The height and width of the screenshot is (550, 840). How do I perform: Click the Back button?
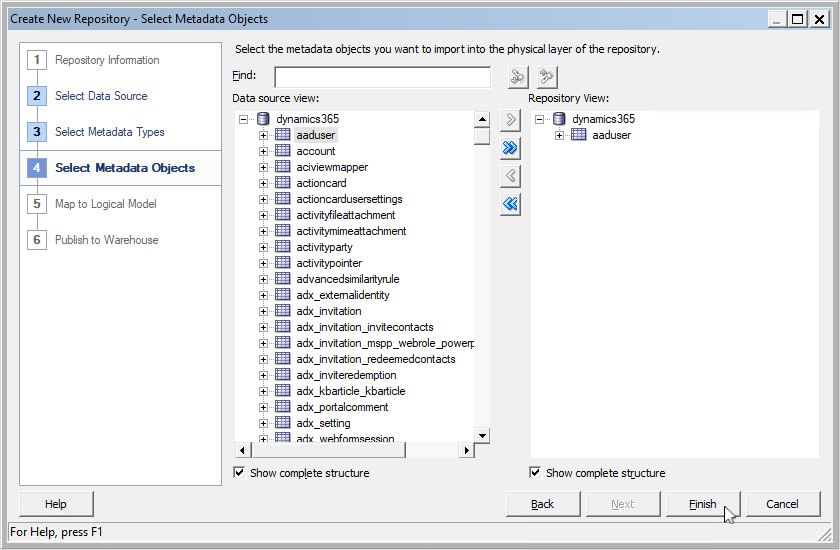pyautogui.click(x=543, y=504)
